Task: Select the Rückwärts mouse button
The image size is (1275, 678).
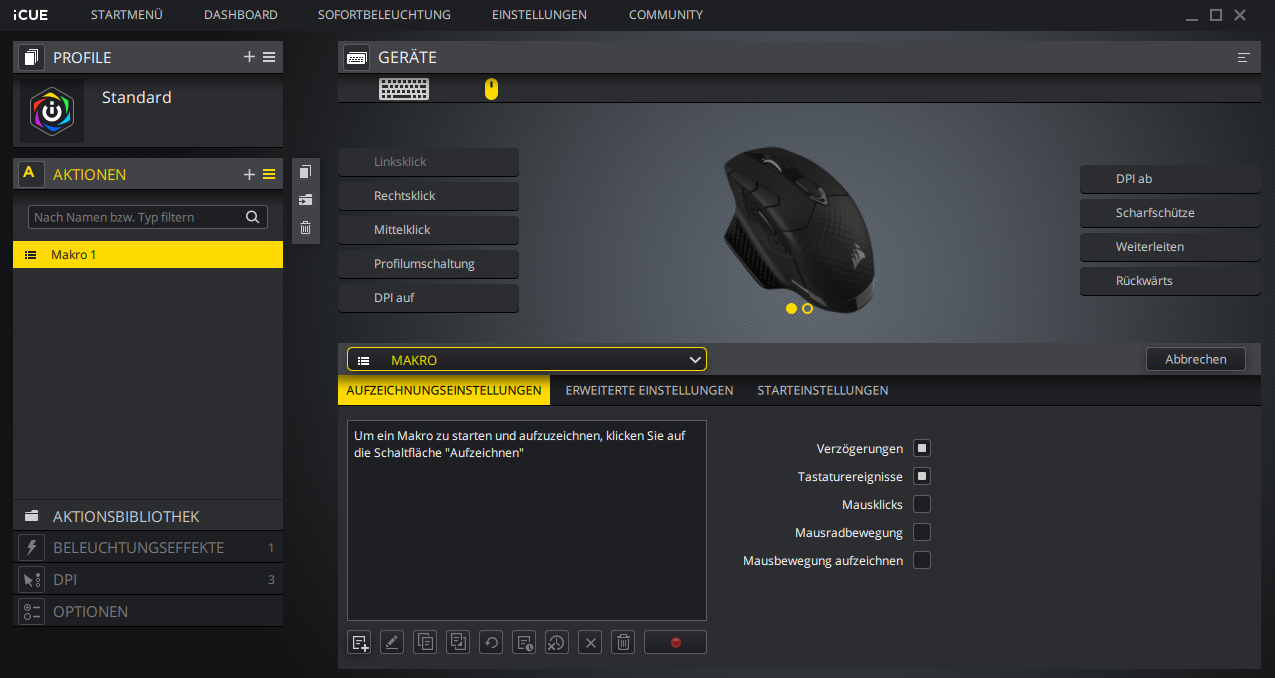Action: [1170, 281]
